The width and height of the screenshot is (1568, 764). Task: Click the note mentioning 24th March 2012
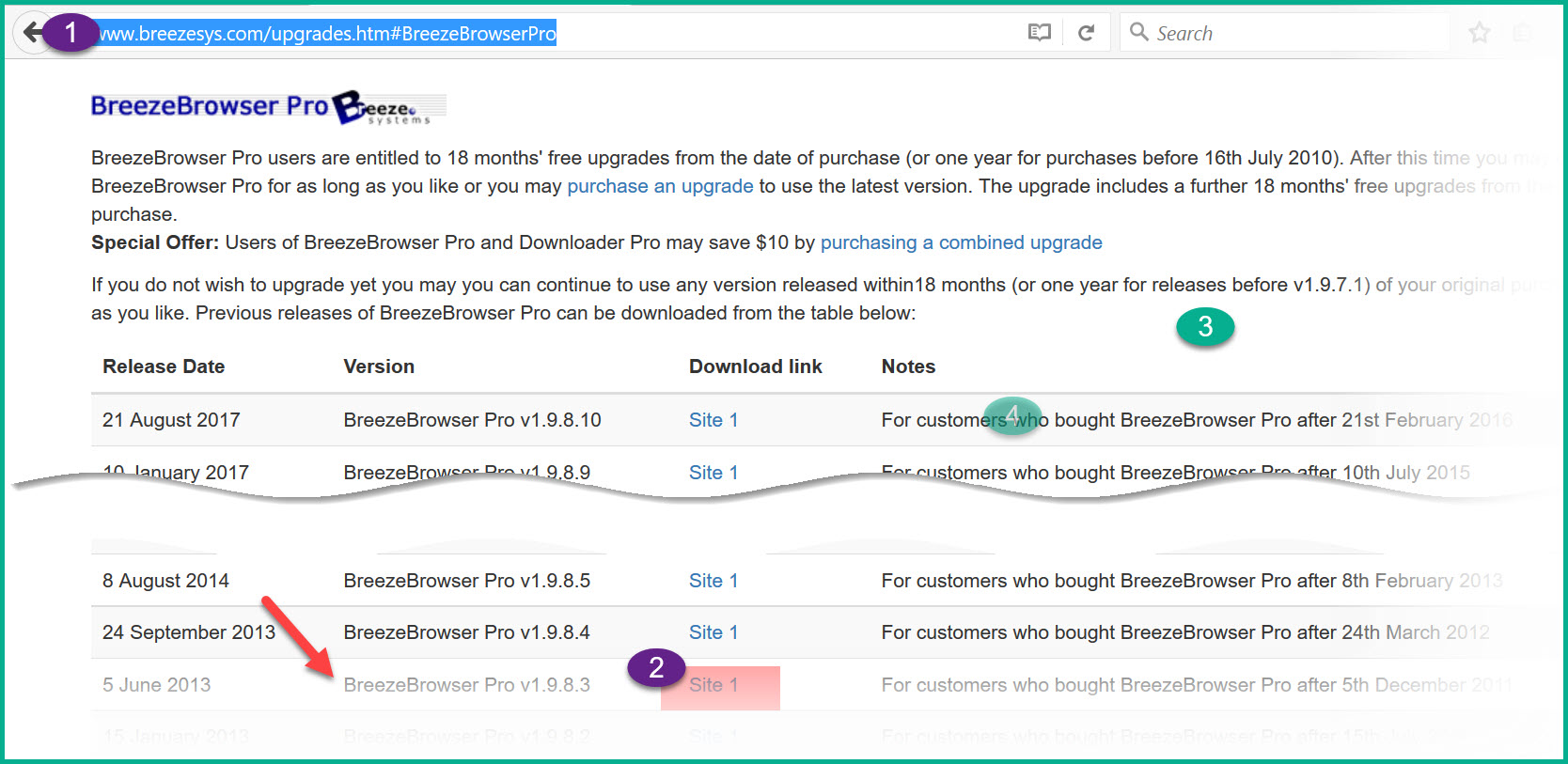[x=1185, y=632]
